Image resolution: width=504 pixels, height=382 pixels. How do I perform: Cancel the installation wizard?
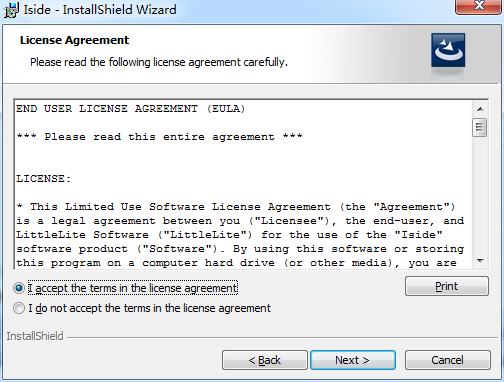(x=447, y=360)
